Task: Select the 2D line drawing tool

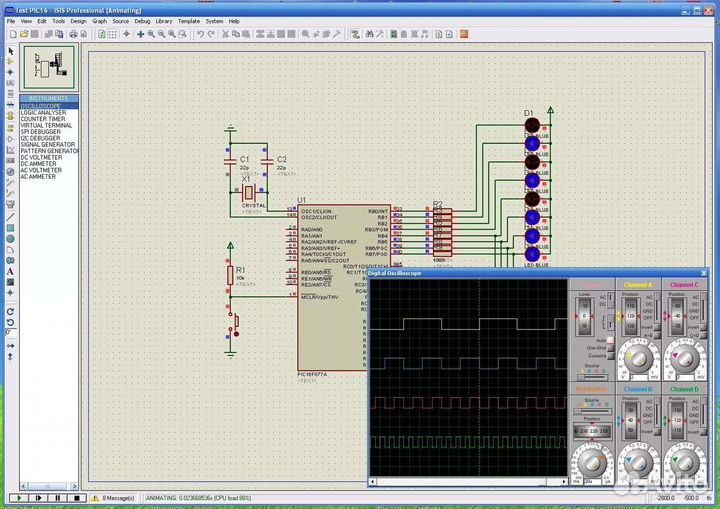Action: [11, 217]
